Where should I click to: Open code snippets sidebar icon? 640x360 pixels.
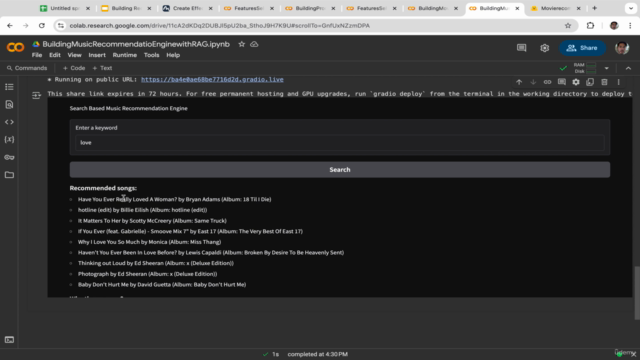[x=9, y=122]
